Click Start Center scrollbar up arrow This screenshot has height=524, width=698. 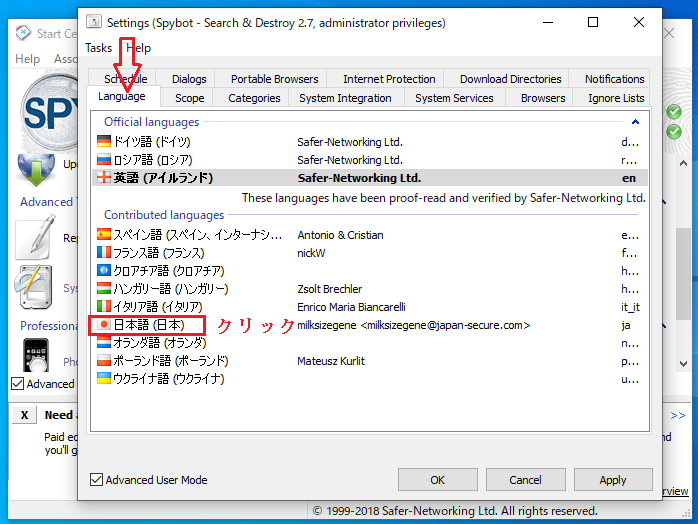pos(683,163)
